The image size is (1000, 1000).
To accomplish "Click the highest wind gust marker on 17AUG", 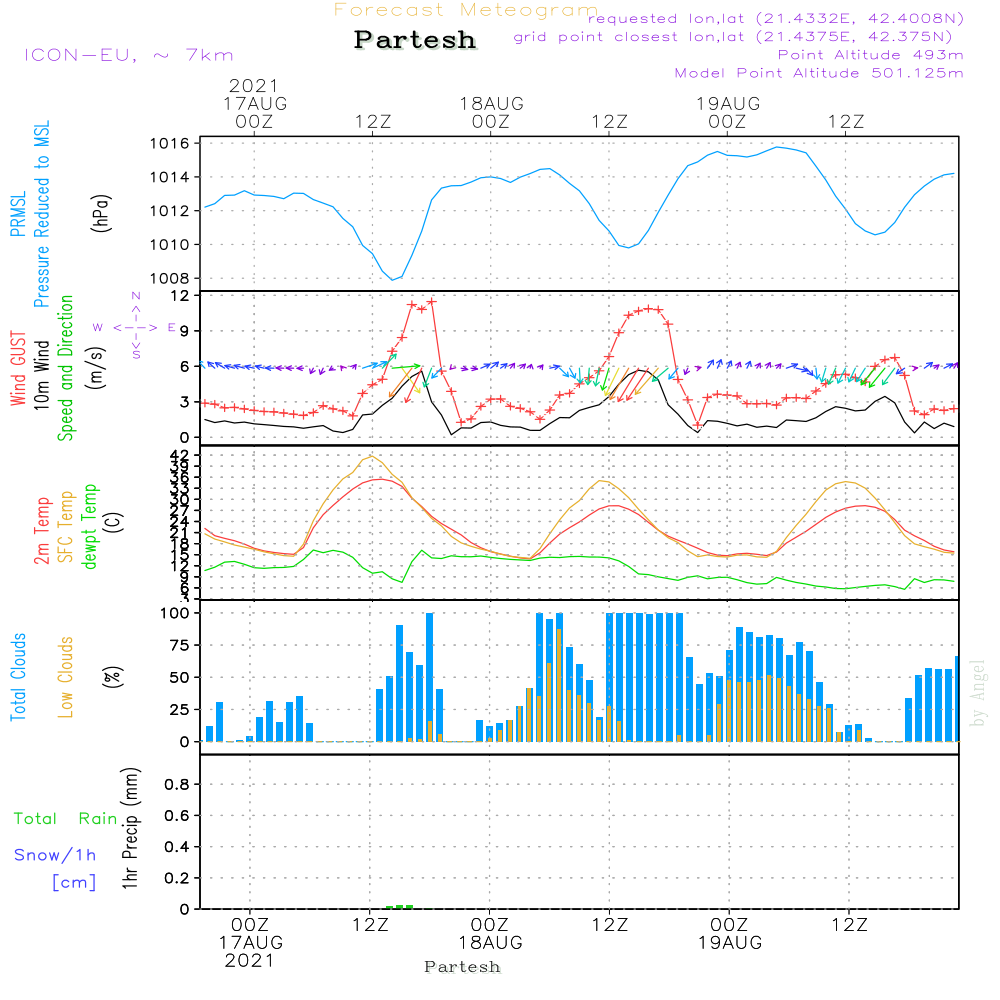I will point(432,301).
